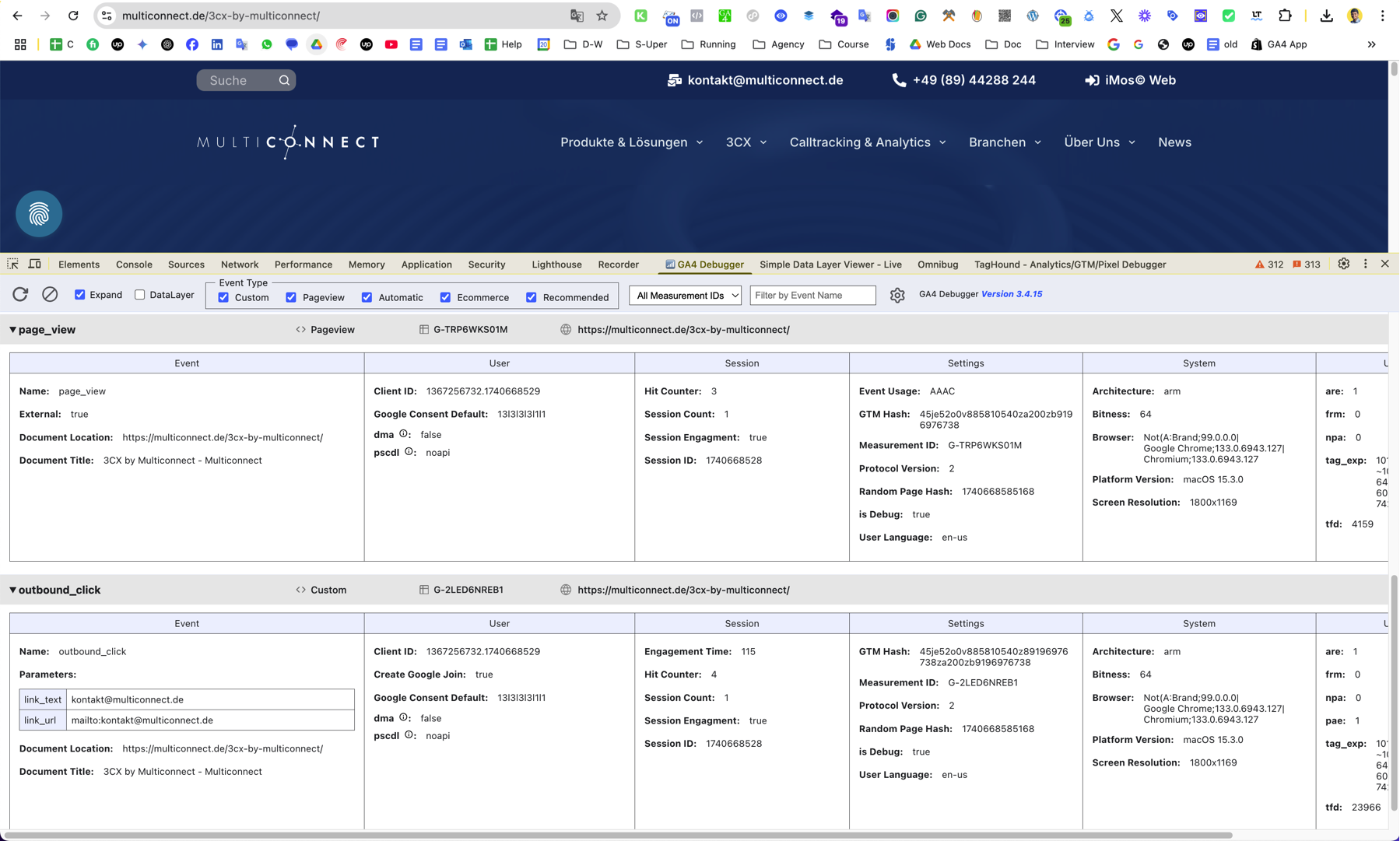Click the GA4 Debugger refresh icon
This screenshot has width=1400, height=841.
(x=20, y=294)
